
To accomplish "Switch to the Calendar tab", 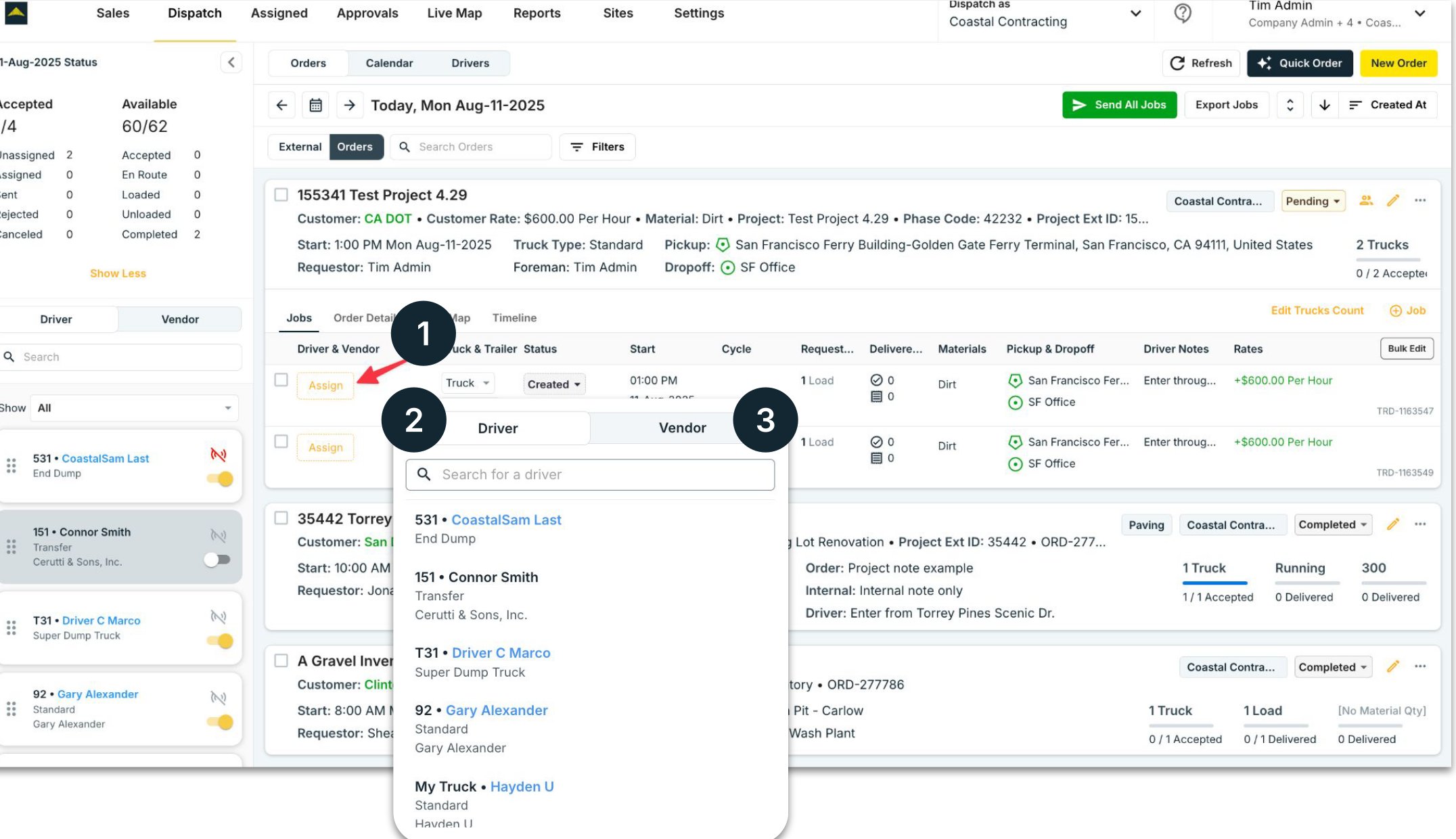I will click(x=389, y=63).
